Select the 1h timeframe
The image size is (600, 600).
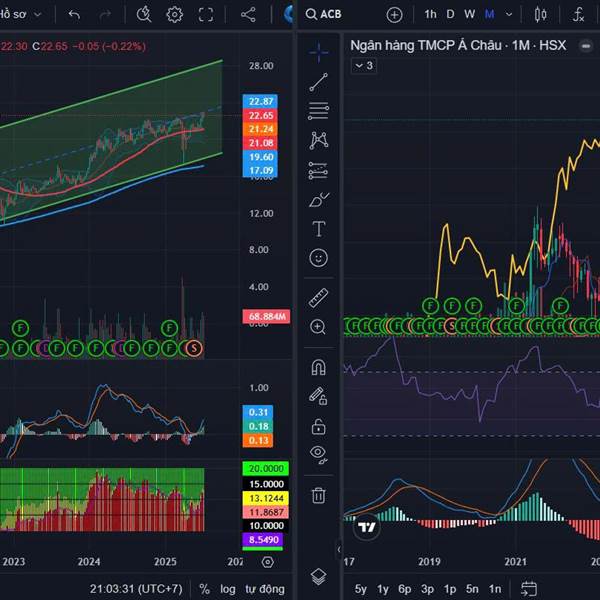click(430, 15)
